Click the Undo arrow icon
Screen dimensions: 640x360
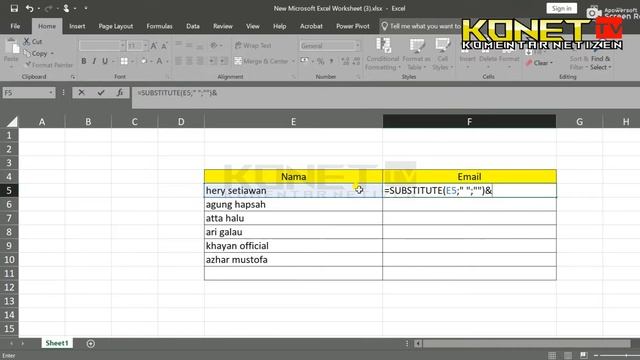coord(29,8)
